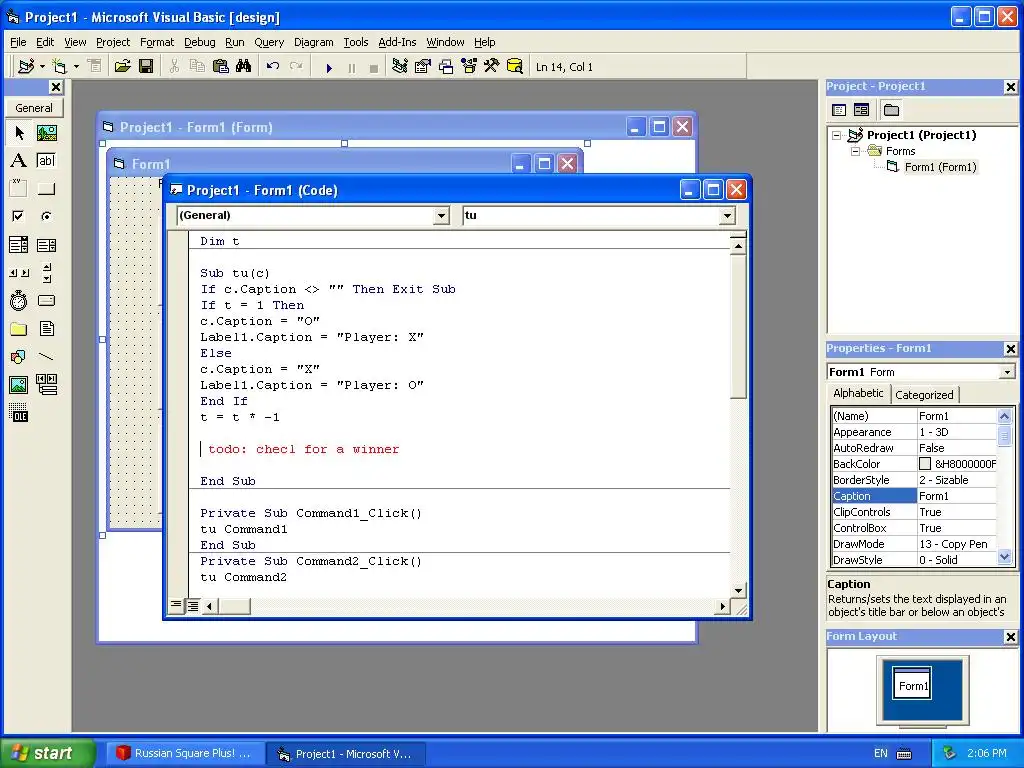The width and height of the screenshot is (1024, 768).
Task: Open the Add Form dropdown arrow
Action: 76,67
